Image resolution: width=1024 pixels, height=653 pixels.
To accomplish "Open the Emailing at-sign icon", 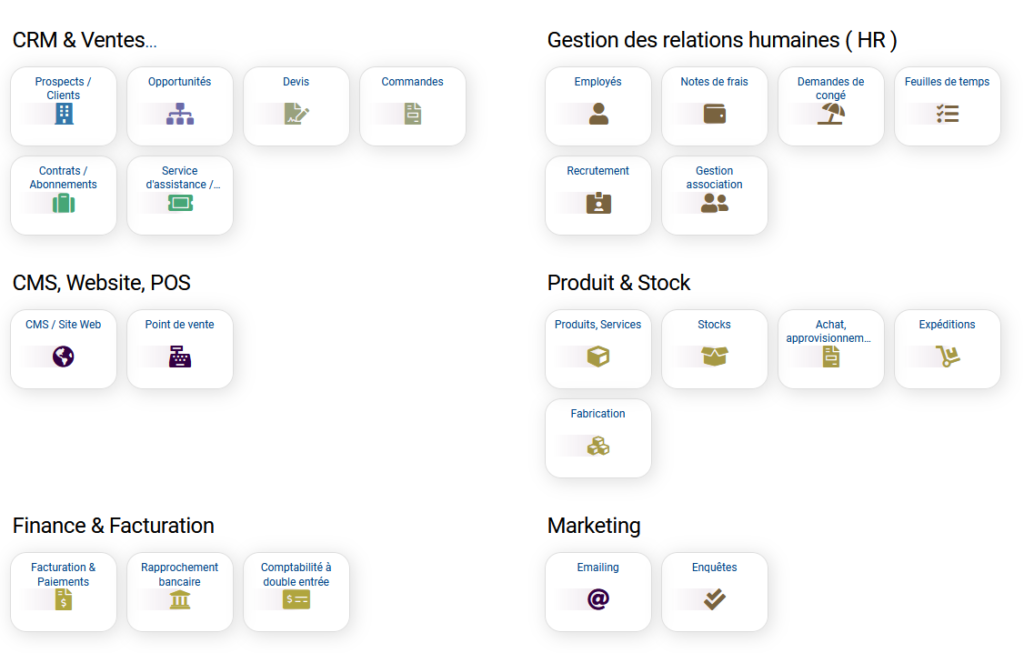I will pyautogui.click(x=598, y=599).
